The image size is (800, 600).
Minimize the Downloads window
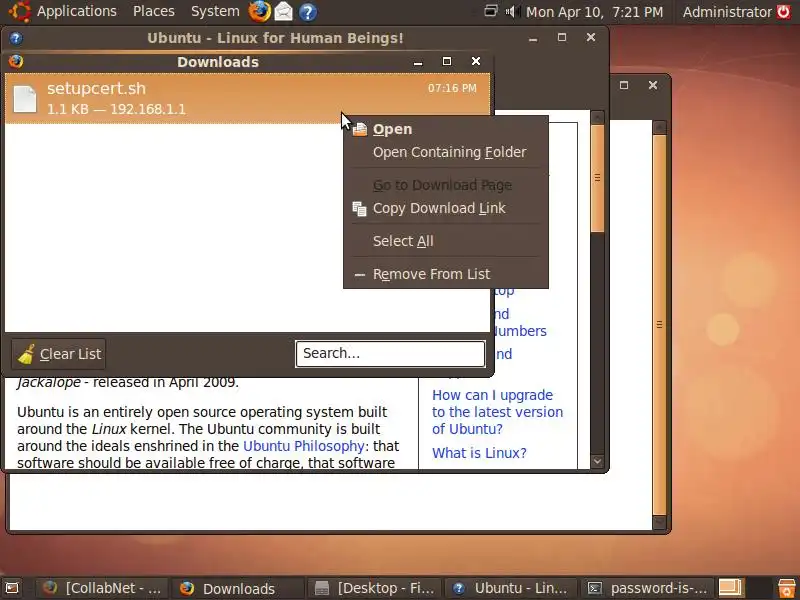[418, 62]
